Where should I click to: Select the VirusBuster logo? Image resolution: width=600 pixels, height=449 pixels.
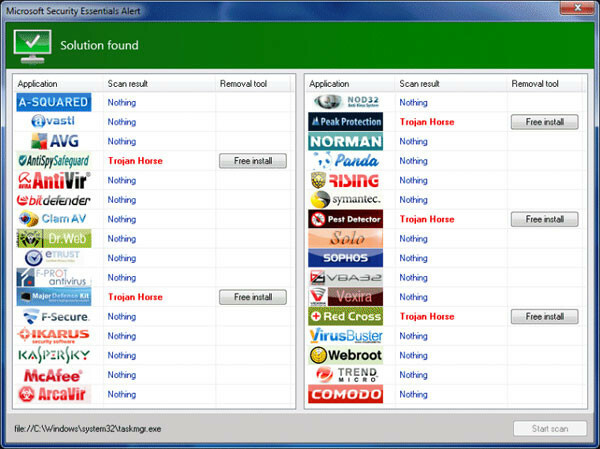(x=346, y=336)
